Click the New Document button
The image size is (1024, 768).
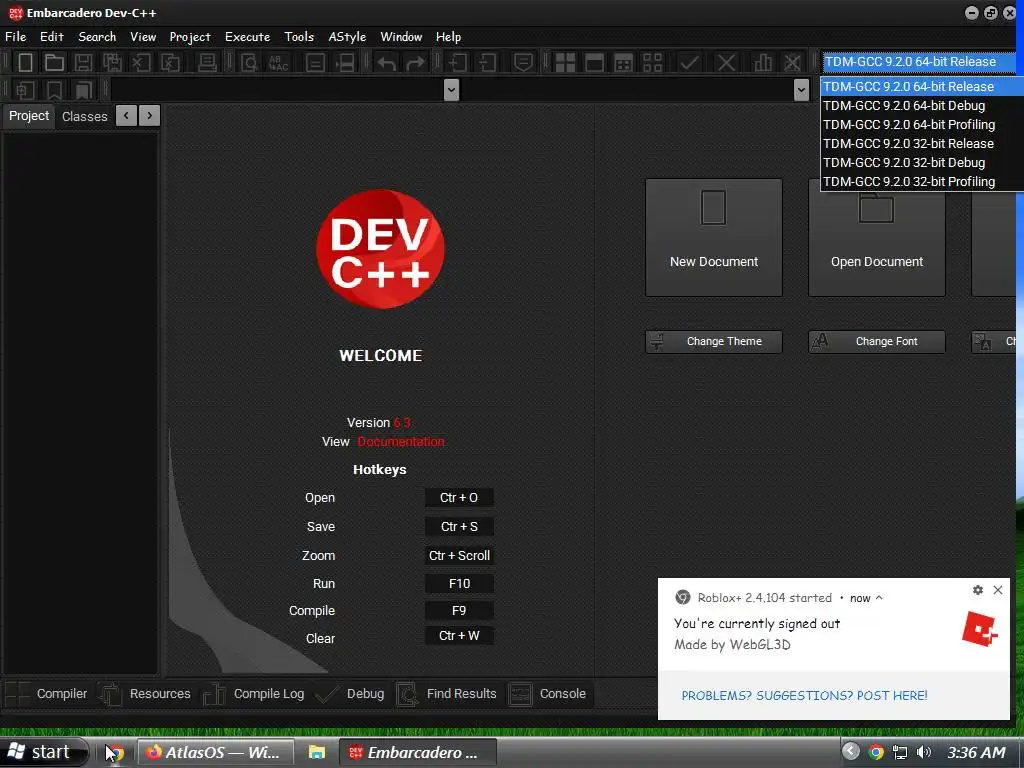click(714, 238)
